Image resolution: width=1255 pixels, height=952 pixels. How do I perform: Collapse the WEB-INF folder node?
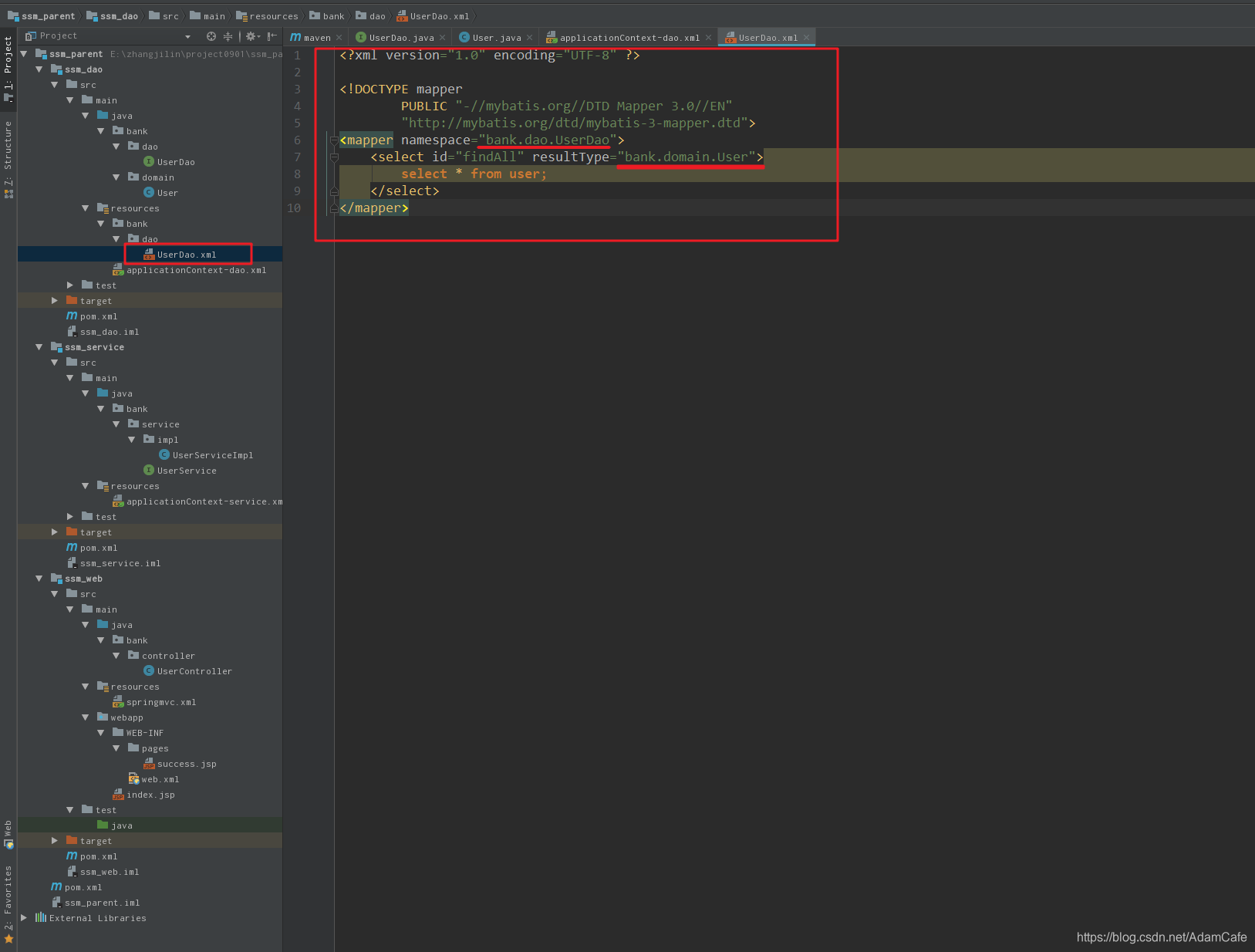(x=101, y=733)
